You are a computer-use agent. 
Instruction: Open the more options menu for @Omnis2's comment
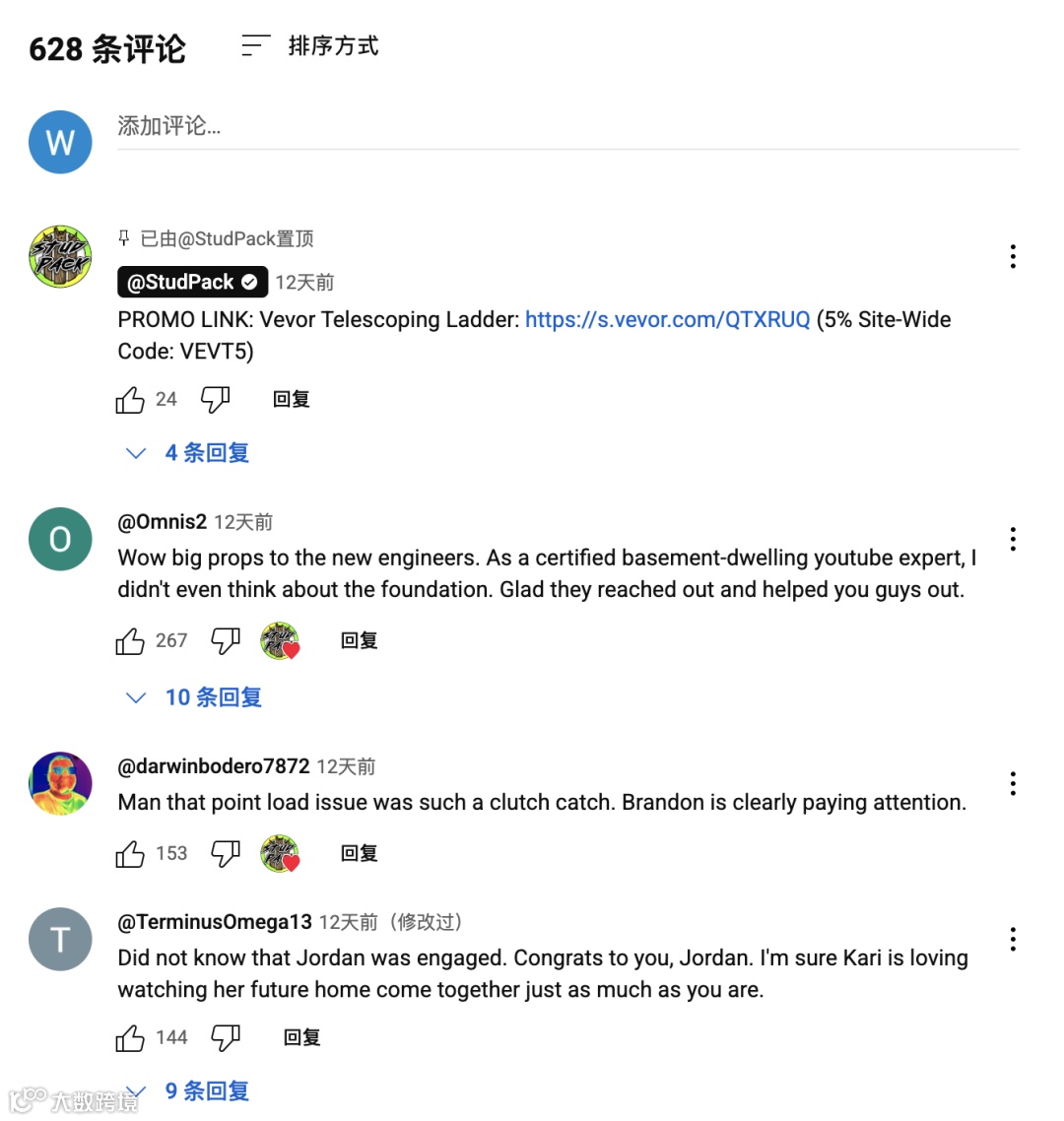[1013, 539]
